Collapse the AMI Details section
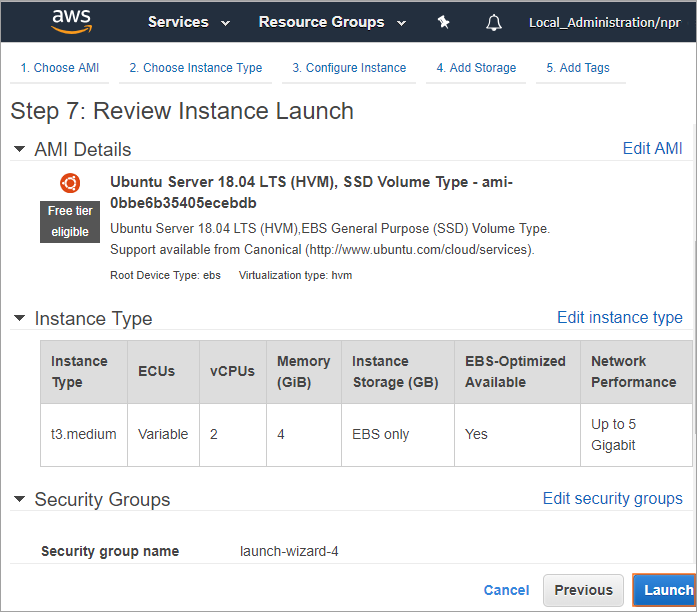Screen dimensions: 697x612 tap(20, 149)
